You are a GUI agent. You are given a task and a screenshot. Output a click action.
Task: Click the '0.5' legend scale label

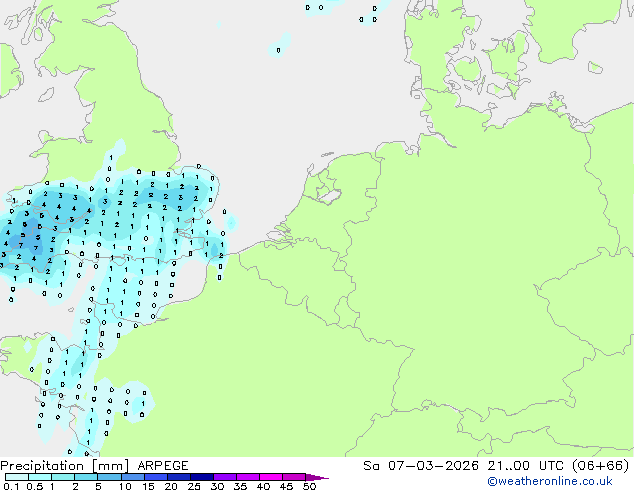click(34, 486)
